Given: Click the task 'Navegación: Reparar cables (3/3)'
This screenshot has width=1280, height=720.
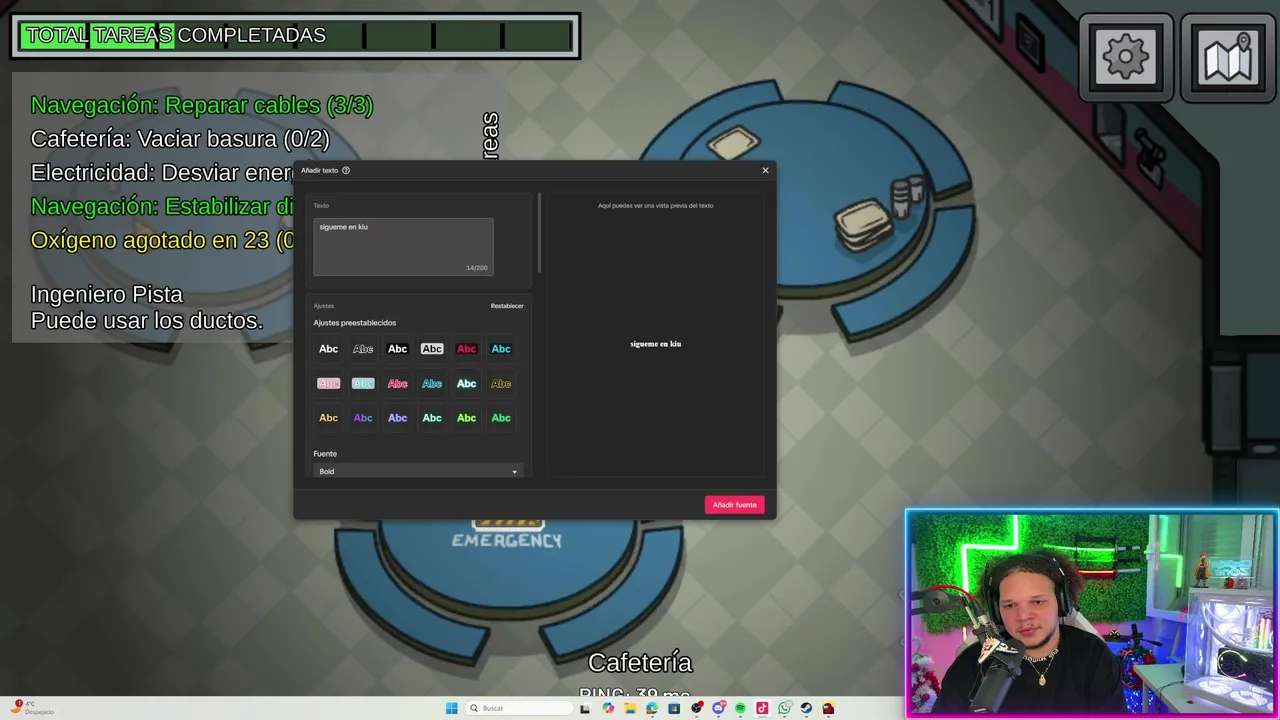Looking at the screenshot, I should 202,105.
